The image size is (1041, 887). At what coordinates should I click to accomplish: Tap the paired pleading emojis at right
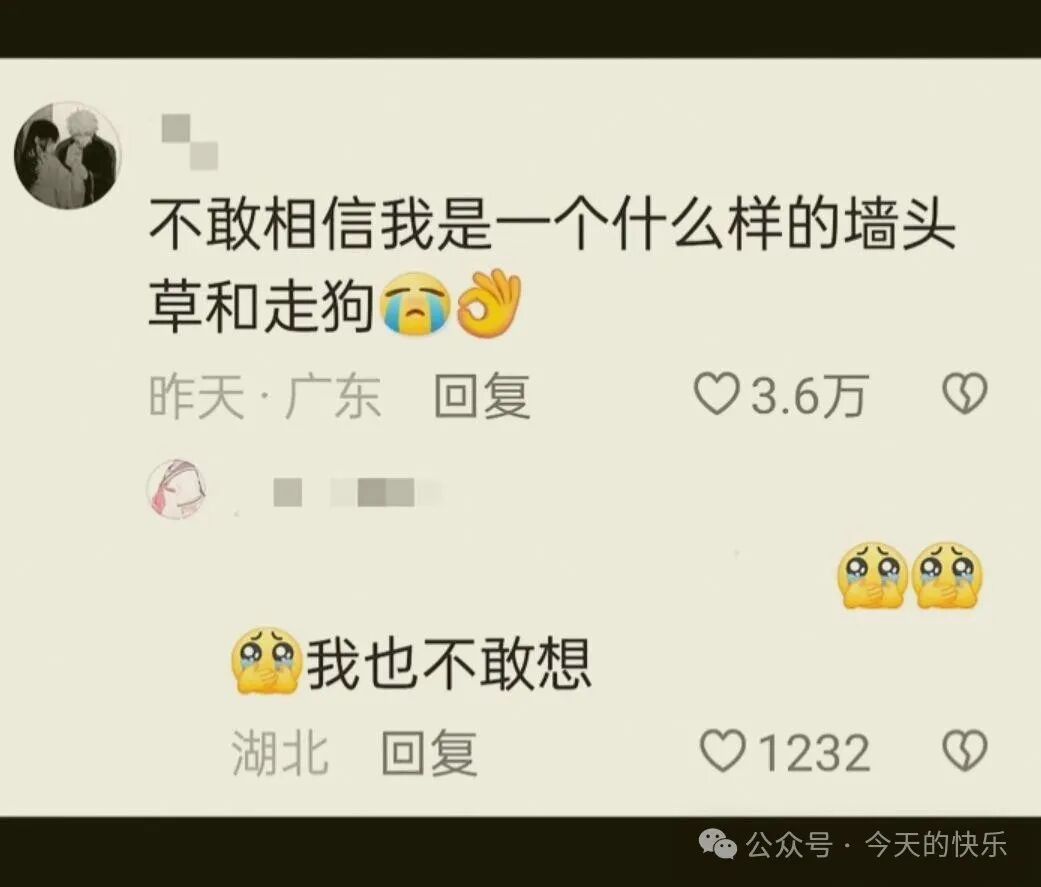tap(910, 575)
